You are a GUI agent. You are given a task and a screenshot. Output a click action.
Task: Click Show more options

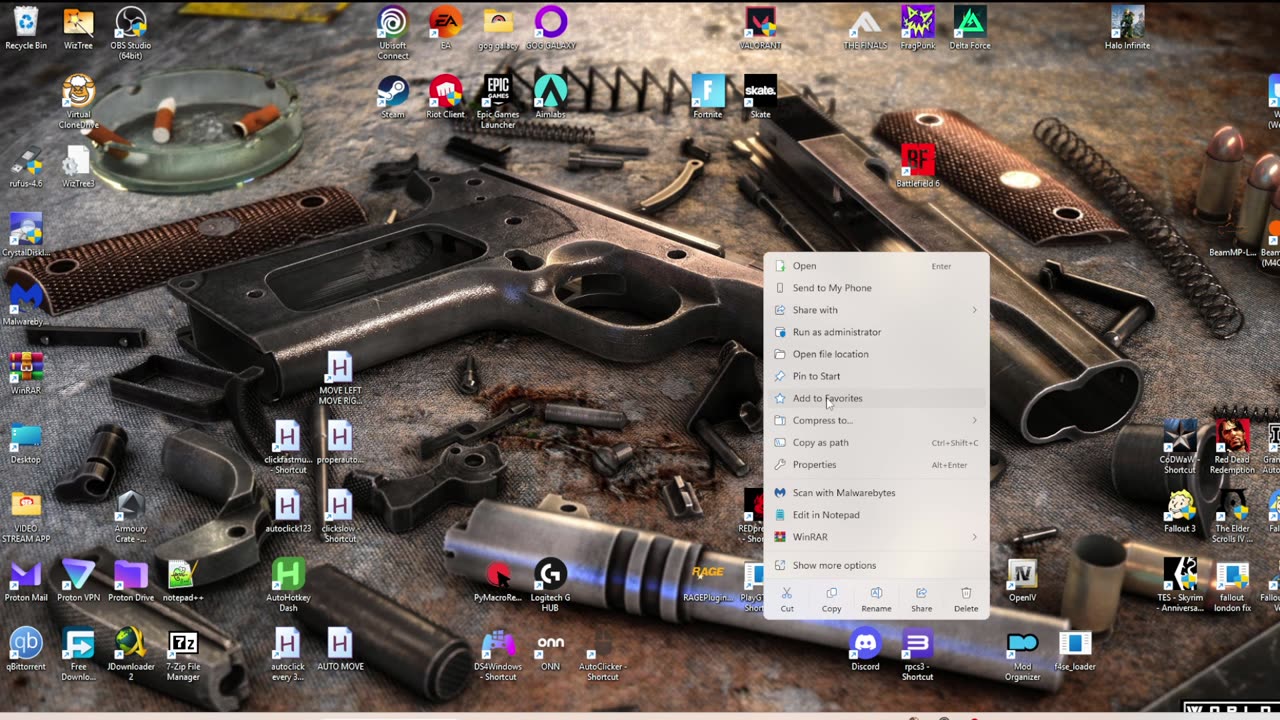click(x=876, y=565)
